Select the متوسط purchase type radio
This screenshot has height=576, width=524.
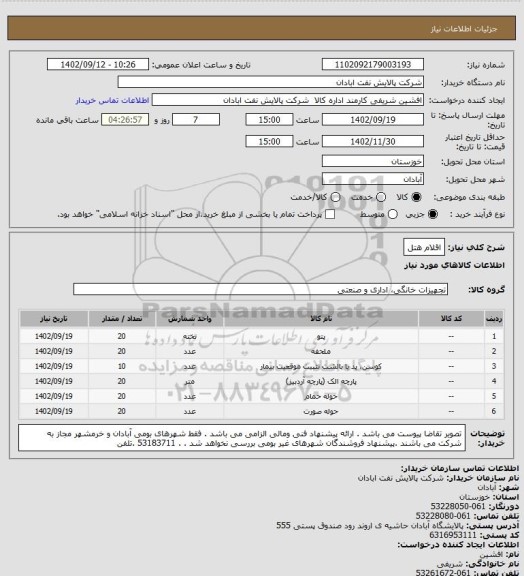point(393,215)
